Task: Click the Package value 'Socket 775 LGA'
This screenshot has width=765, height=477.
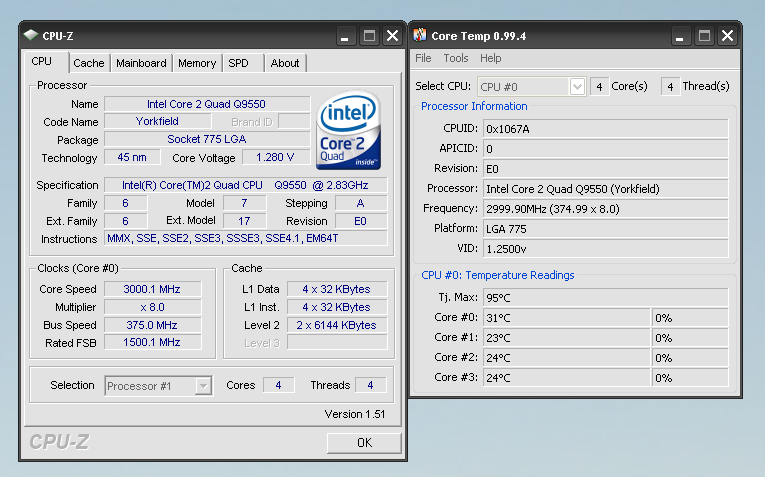Action: (x=207, y=139)
